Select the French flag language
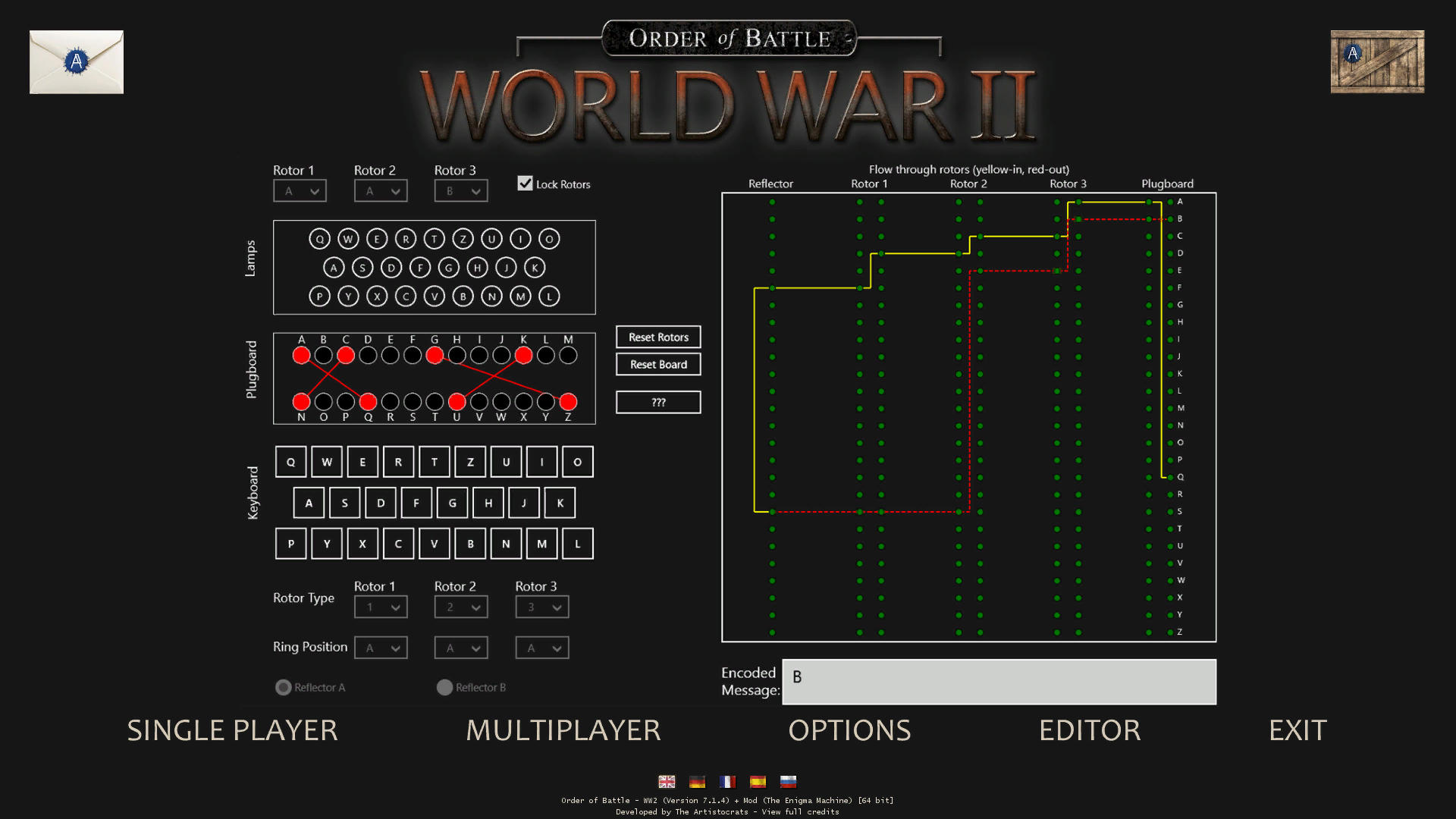Image resolution: width=1456 pixels, height=819 pixels. coord(727,782)
